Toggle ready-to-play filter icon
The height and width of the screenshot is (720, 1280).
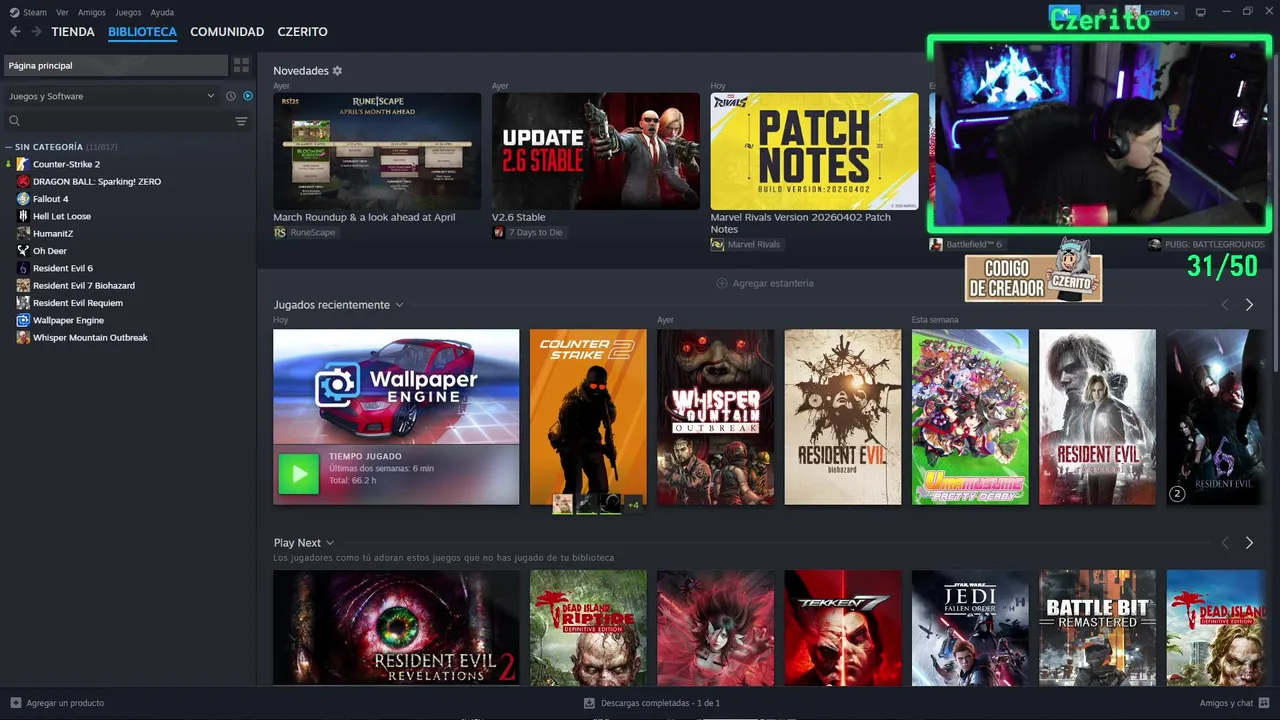click(248, 96)
